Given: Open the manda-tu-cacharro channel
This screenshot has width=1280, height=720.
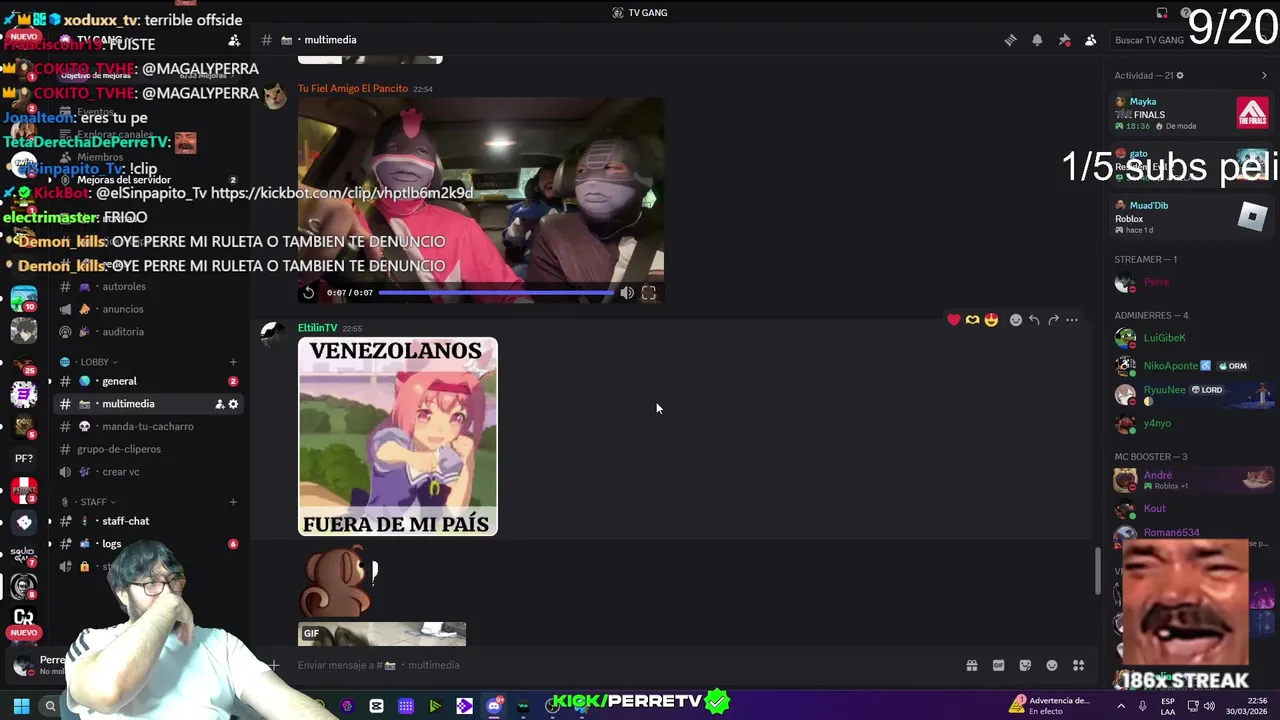Looking at the screenshot, I should click(147, 427).
